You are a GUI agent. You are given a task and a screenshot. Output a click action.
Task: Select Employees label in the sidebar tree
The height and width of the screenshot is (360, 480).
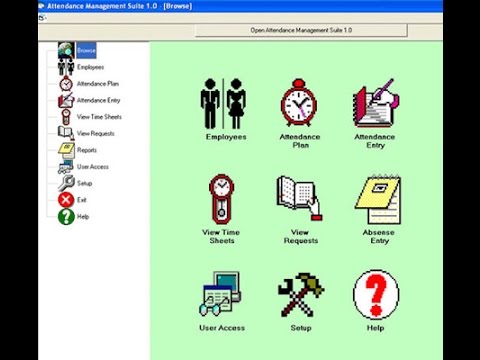[x=91, y=67]
